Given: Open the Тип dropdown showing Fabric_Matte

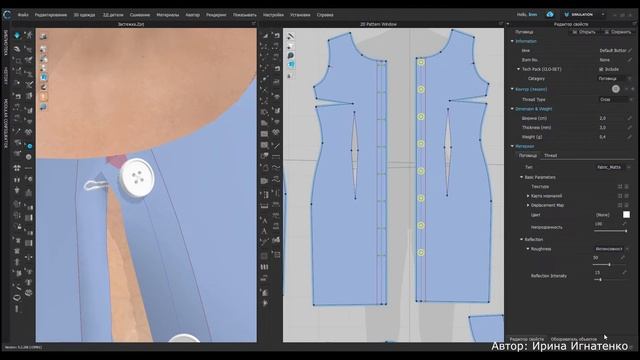Looking at the screenshot, I should coord(614,167).
